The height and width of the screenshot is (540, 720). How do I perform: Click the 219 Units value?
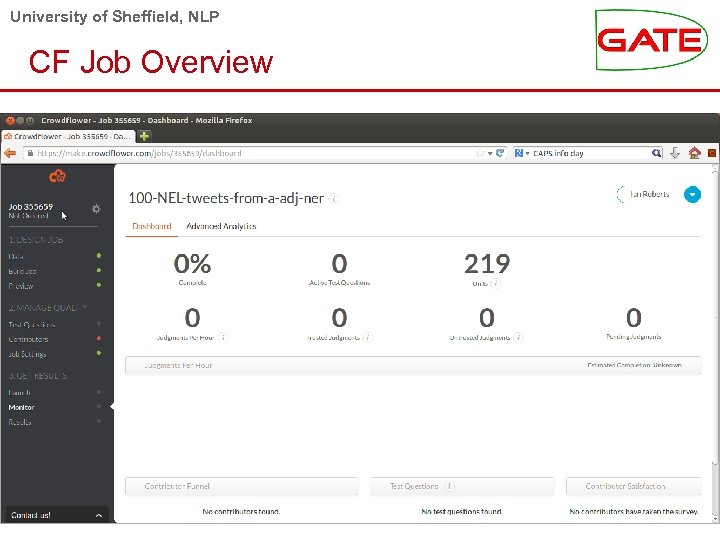pos(487,264)
